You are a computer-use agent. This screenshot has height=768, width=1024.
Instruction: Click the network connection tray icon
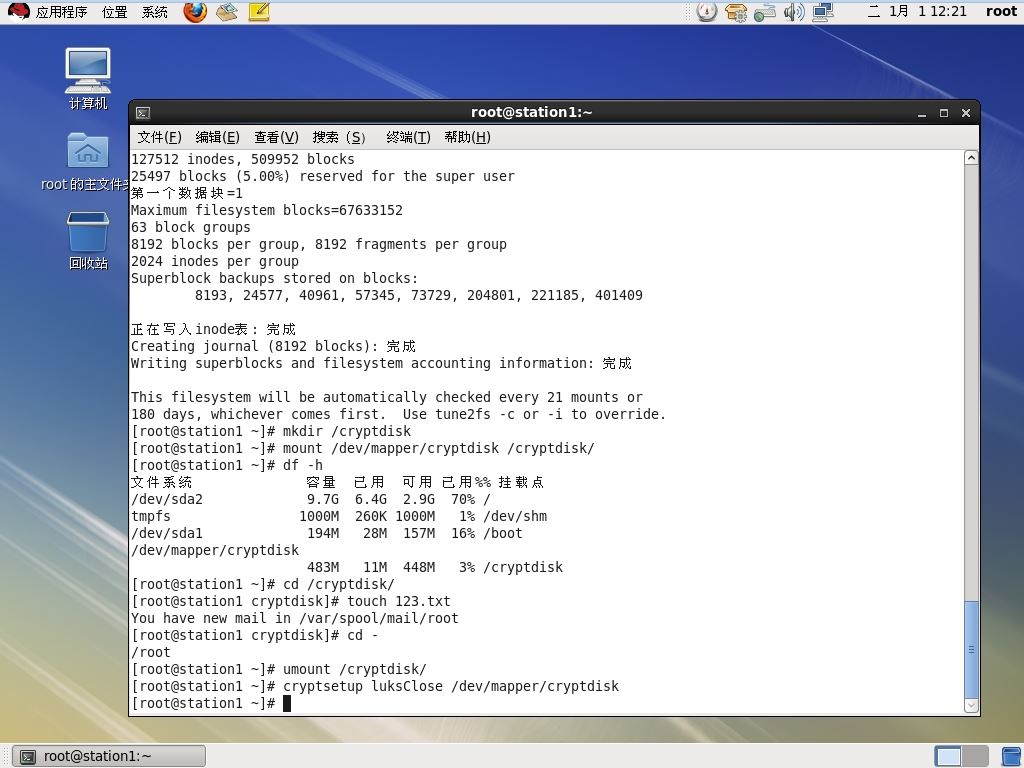click(x=823, y=12)
